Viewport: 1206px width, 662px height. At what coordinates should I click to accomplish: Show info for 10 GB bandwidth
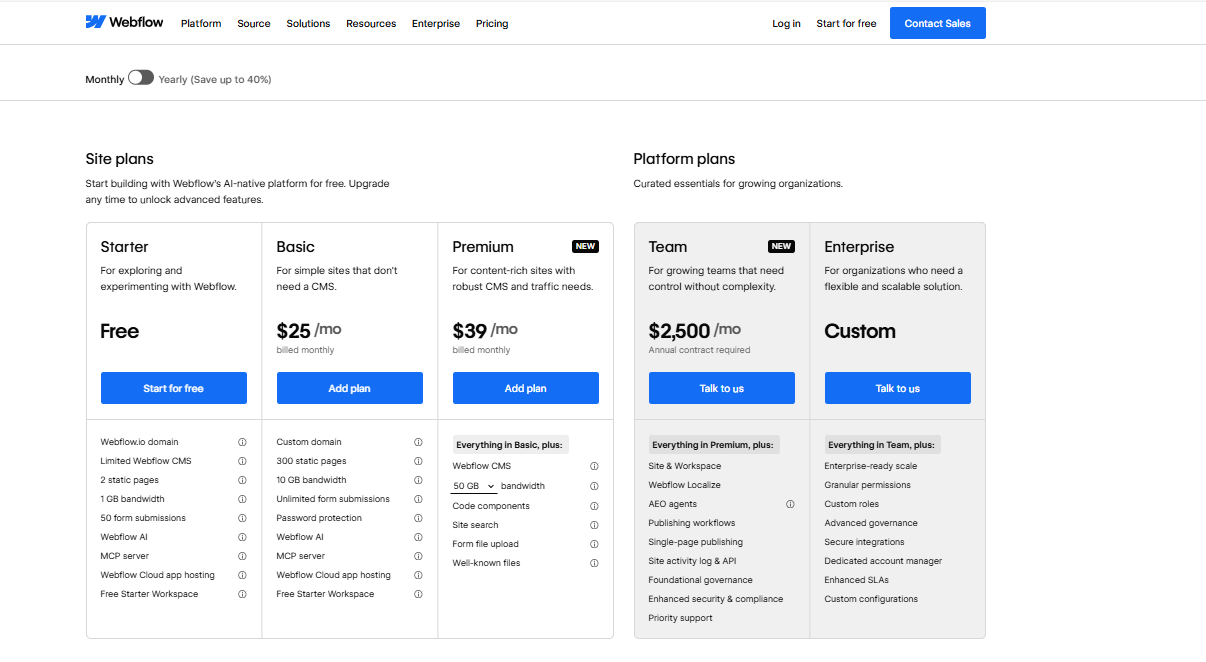418,480
